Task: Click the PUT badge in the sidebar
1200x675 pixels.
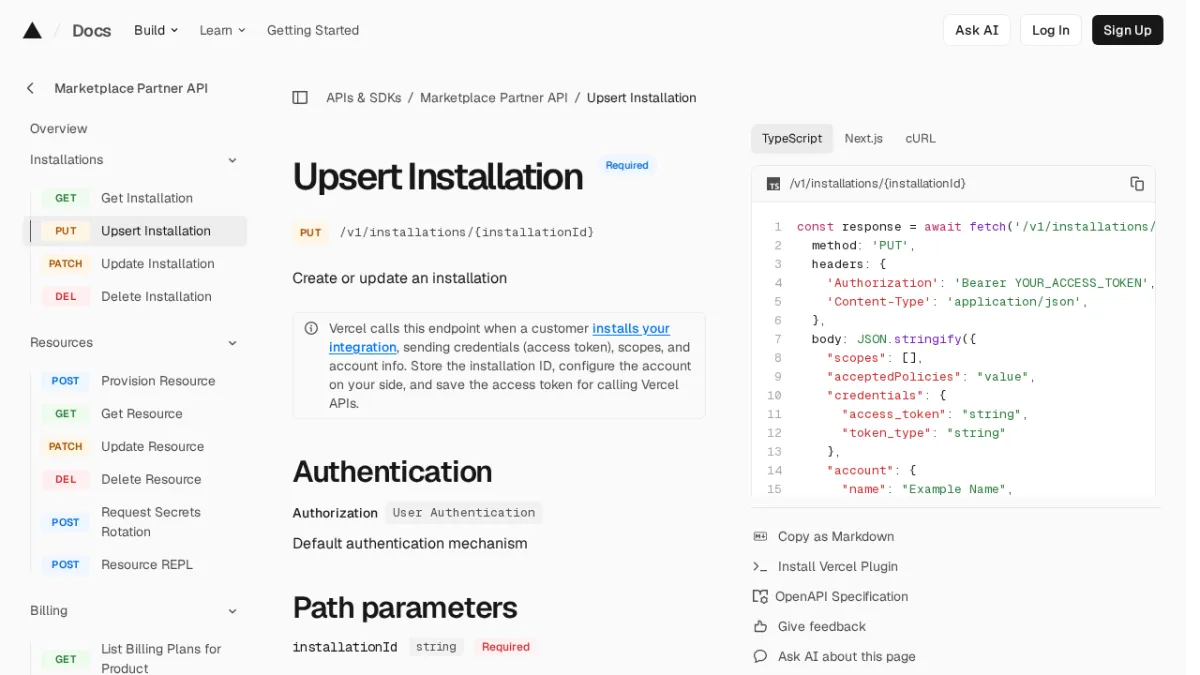Action: click(x=66, y=231)
